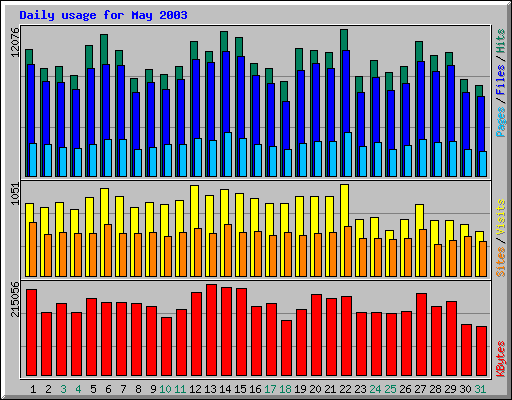Select day label 9 on the x-axis
Screen dimensions: 512x400
(x=153, y=389)
